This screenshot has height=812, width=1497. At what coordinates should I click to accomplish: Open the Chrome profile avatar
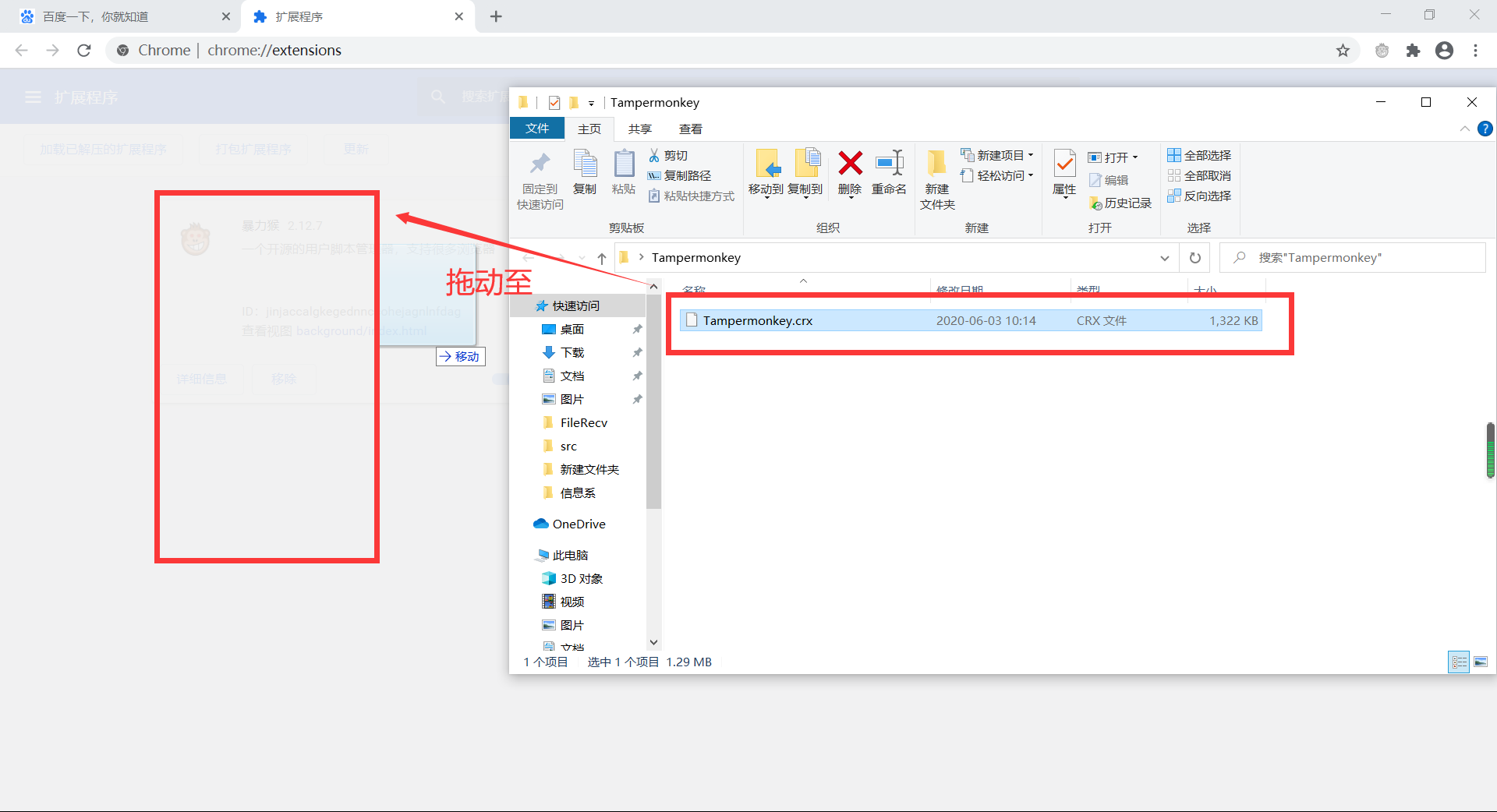pyautogui.click(x=1444, y=51)
